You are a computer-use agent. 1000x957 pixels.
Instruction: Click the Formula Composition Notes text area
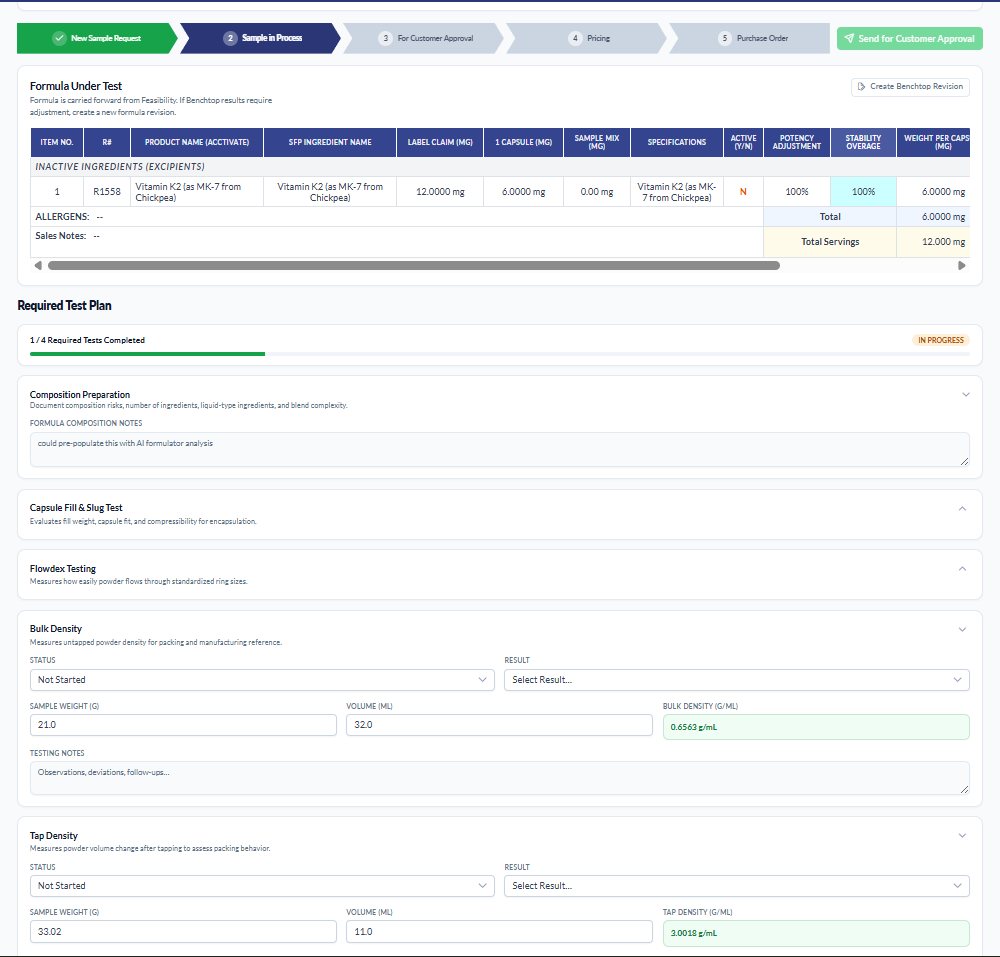[499, 449]
